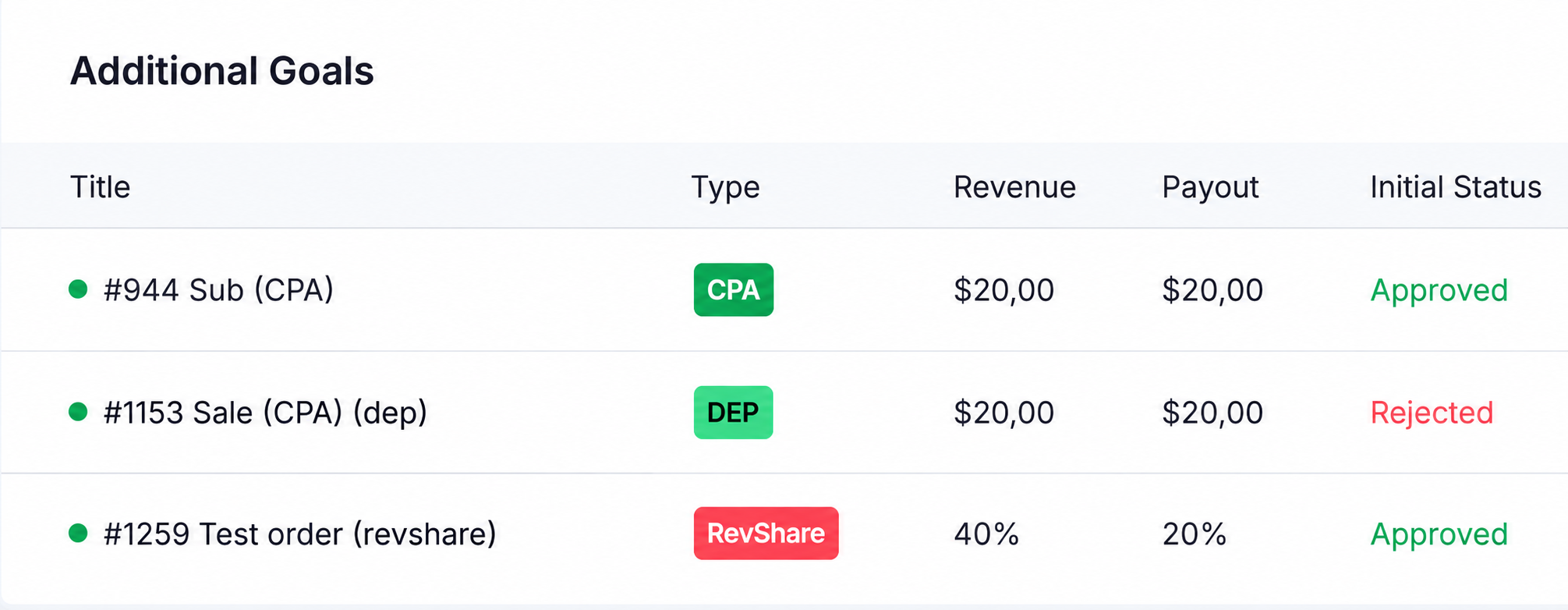The height and width of the screenshot is (610, 1568).
Task: Click the green status dot beside #1259 Test order
Action: [x=78, y=534]
